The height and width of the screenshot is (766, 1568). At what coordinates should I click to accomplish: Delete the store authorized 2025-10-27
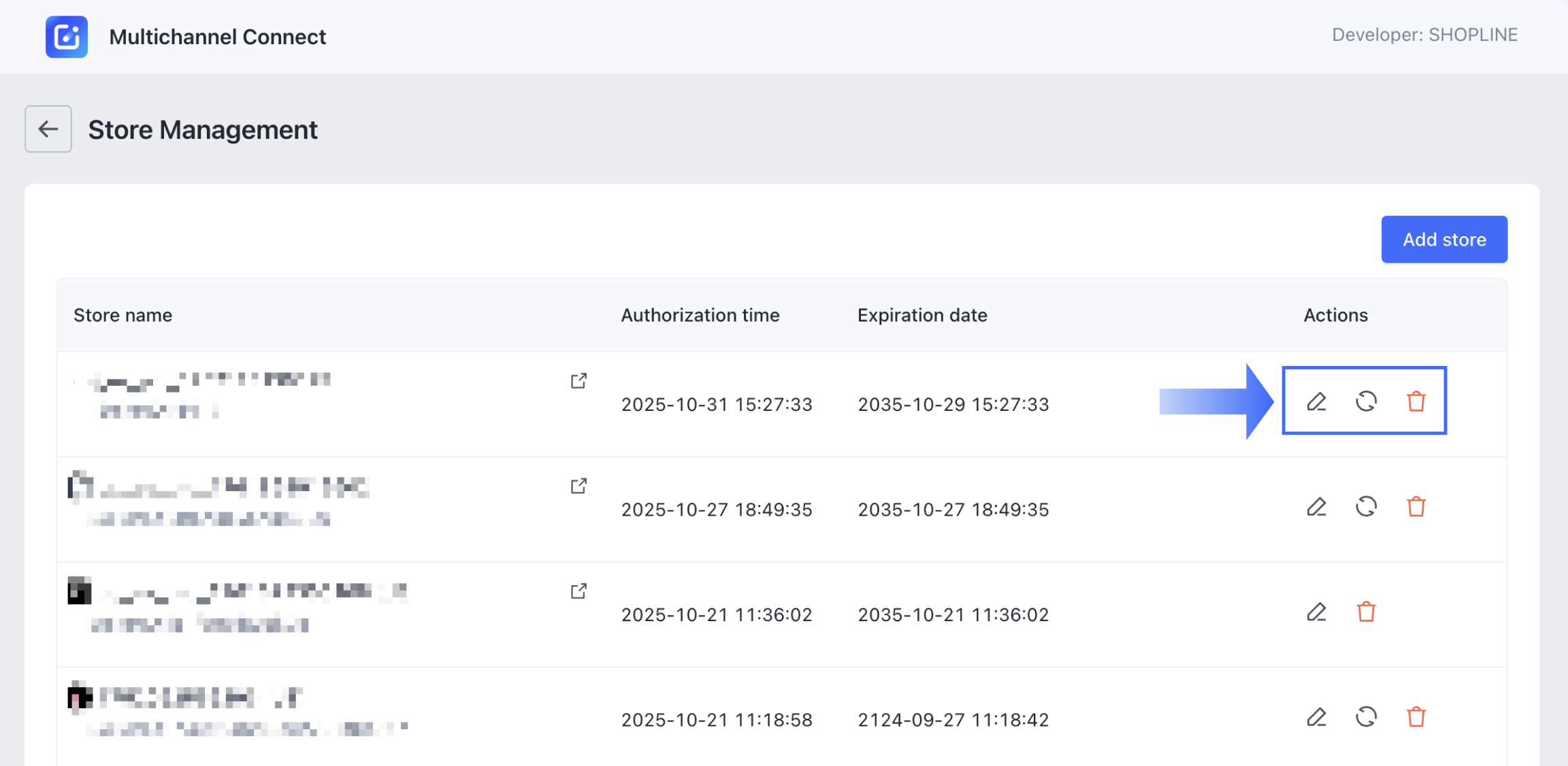(1416, 507)
